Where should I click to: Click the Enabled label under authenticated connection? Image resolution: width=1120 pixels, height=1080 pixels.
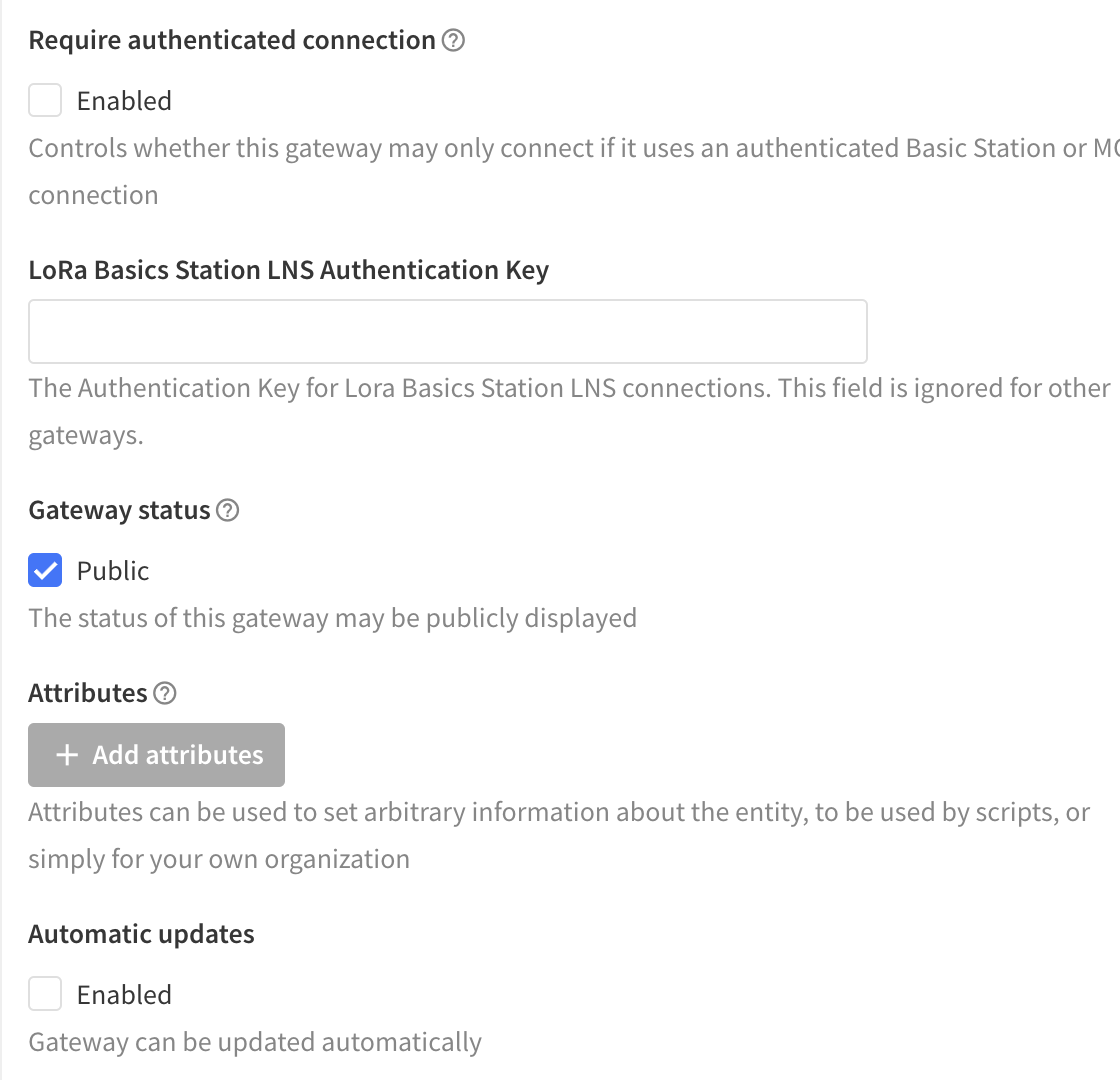pos(124,101)
